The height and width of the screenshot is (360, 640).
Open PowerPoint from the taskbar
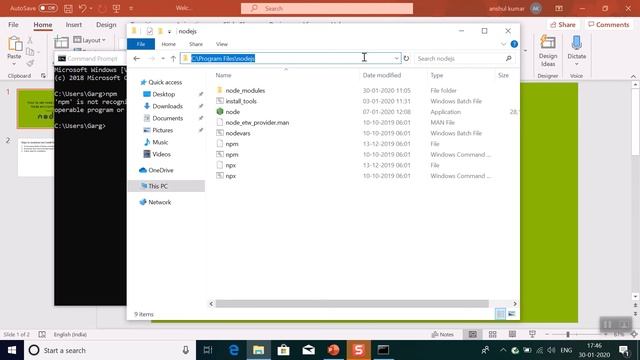[x=333, y=350]
